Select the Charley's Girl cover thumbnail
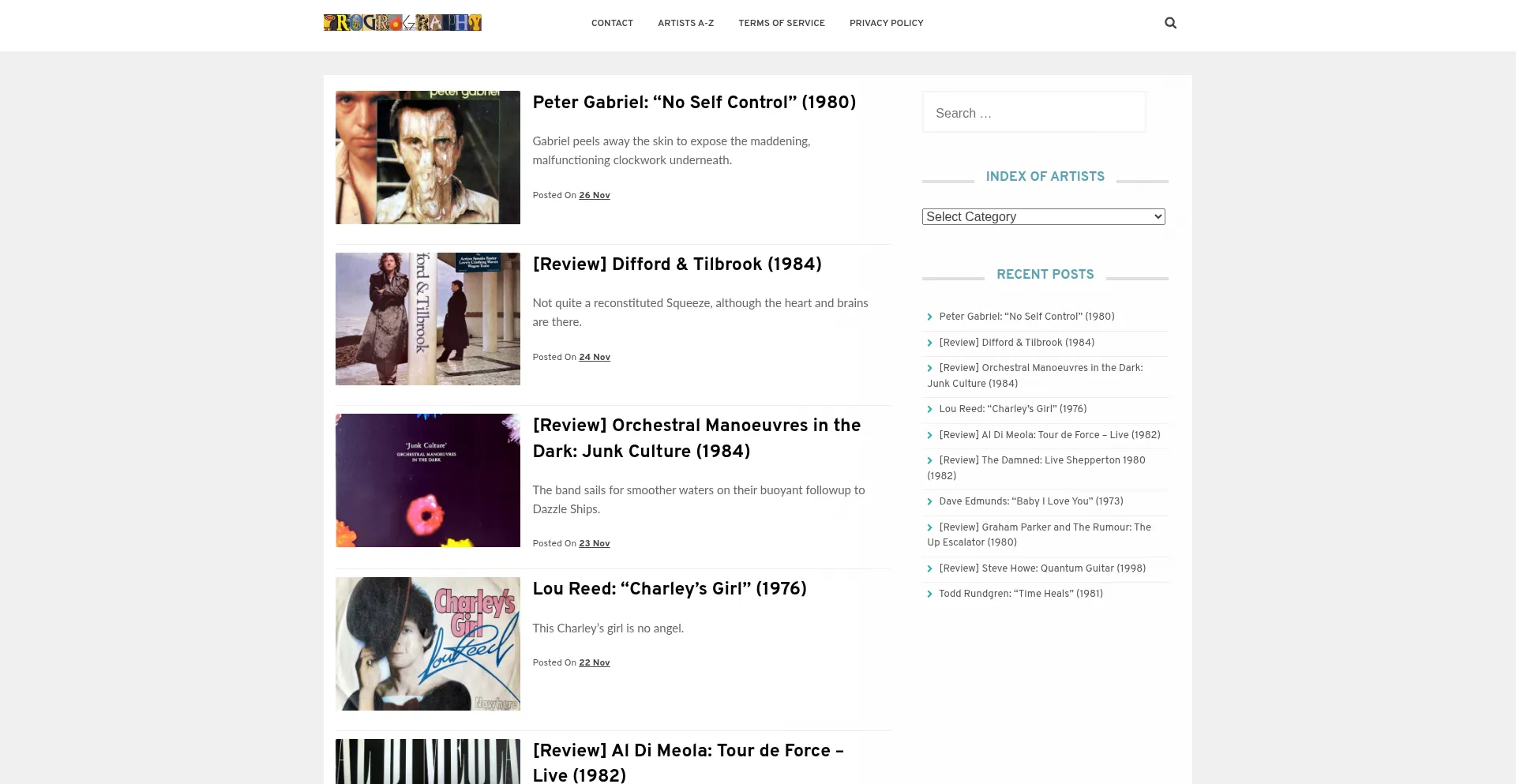 pyautogui.click(x=427, y=643)
